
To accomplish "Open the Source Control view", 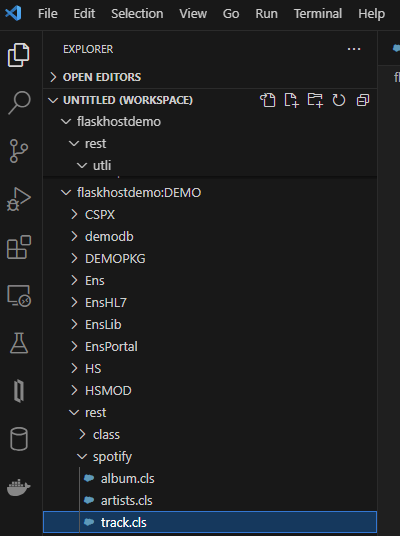I will [19, 151].
